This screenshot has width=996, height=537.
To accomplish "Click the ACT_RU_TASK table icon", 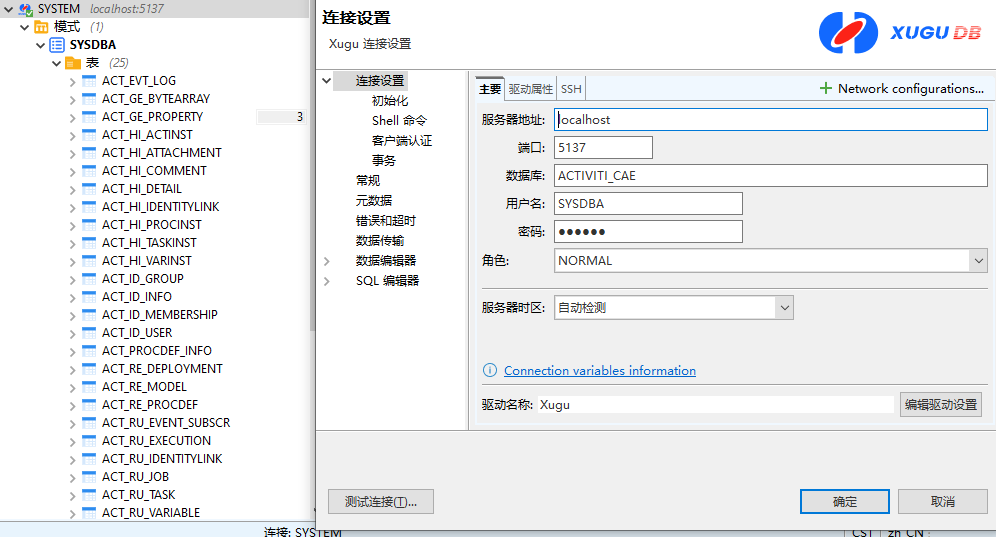I will point(89,495).
